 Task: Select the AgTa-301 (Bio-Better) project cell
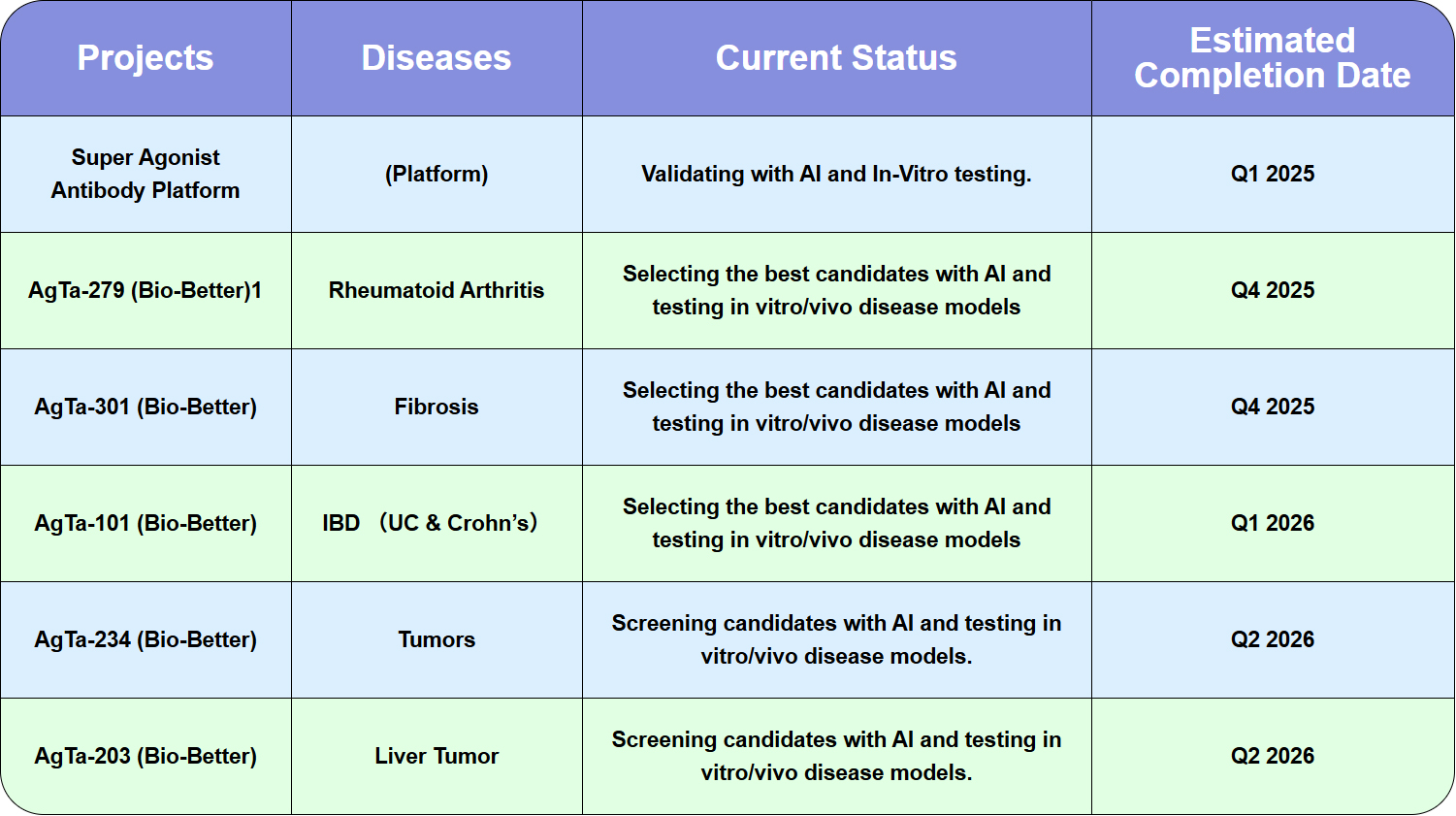[x=146, y=407]
